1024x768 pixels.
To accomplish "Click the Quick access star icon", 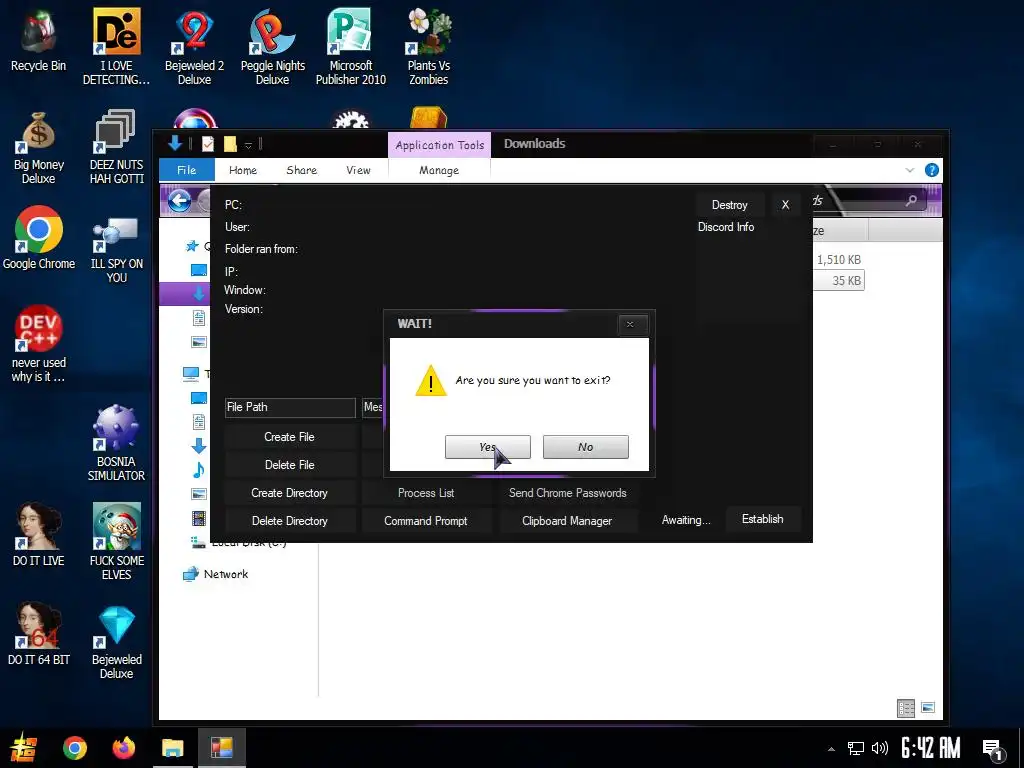I will (x=192, y=246).
